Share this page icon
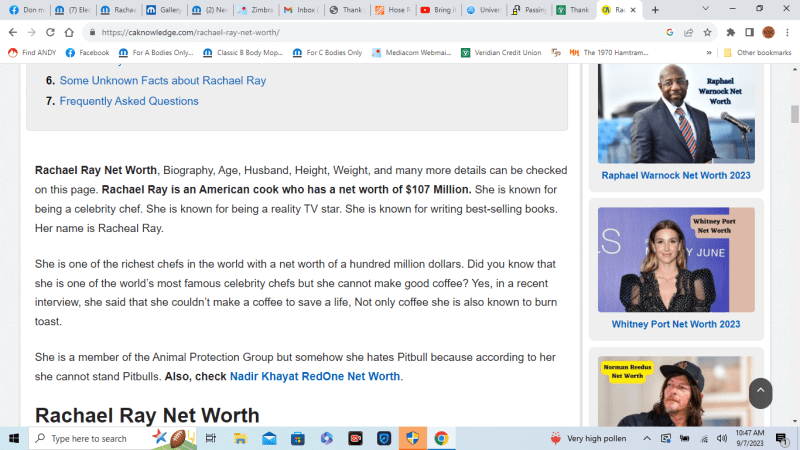 [x=688, y=32]
